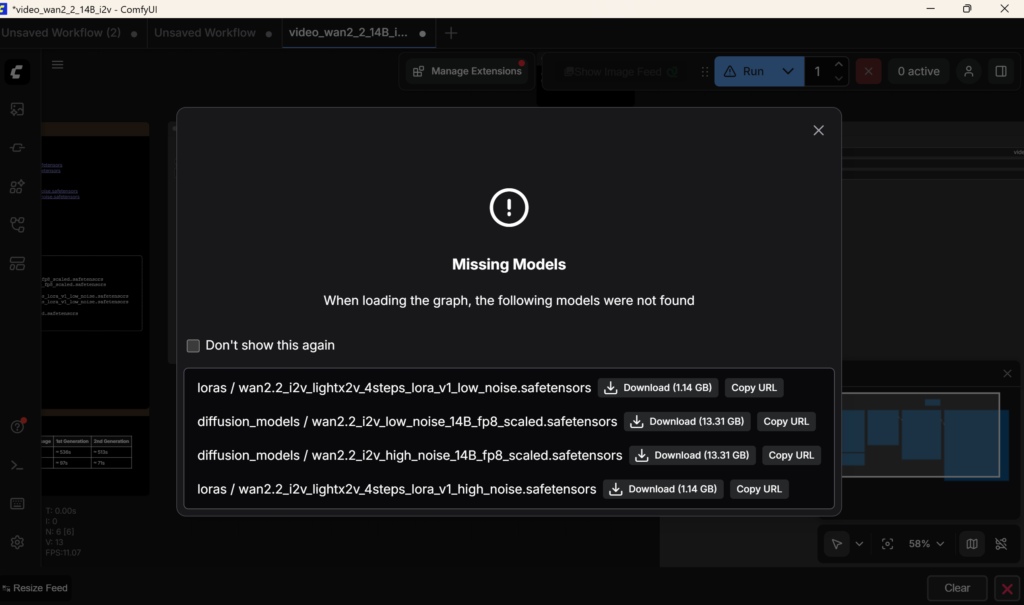Viewport: 1024px width, 605px height.
Task: Download wan2.2_i2v_low_noise_14B_fp8_scaled.safetensors
Action: click(687, 421)
